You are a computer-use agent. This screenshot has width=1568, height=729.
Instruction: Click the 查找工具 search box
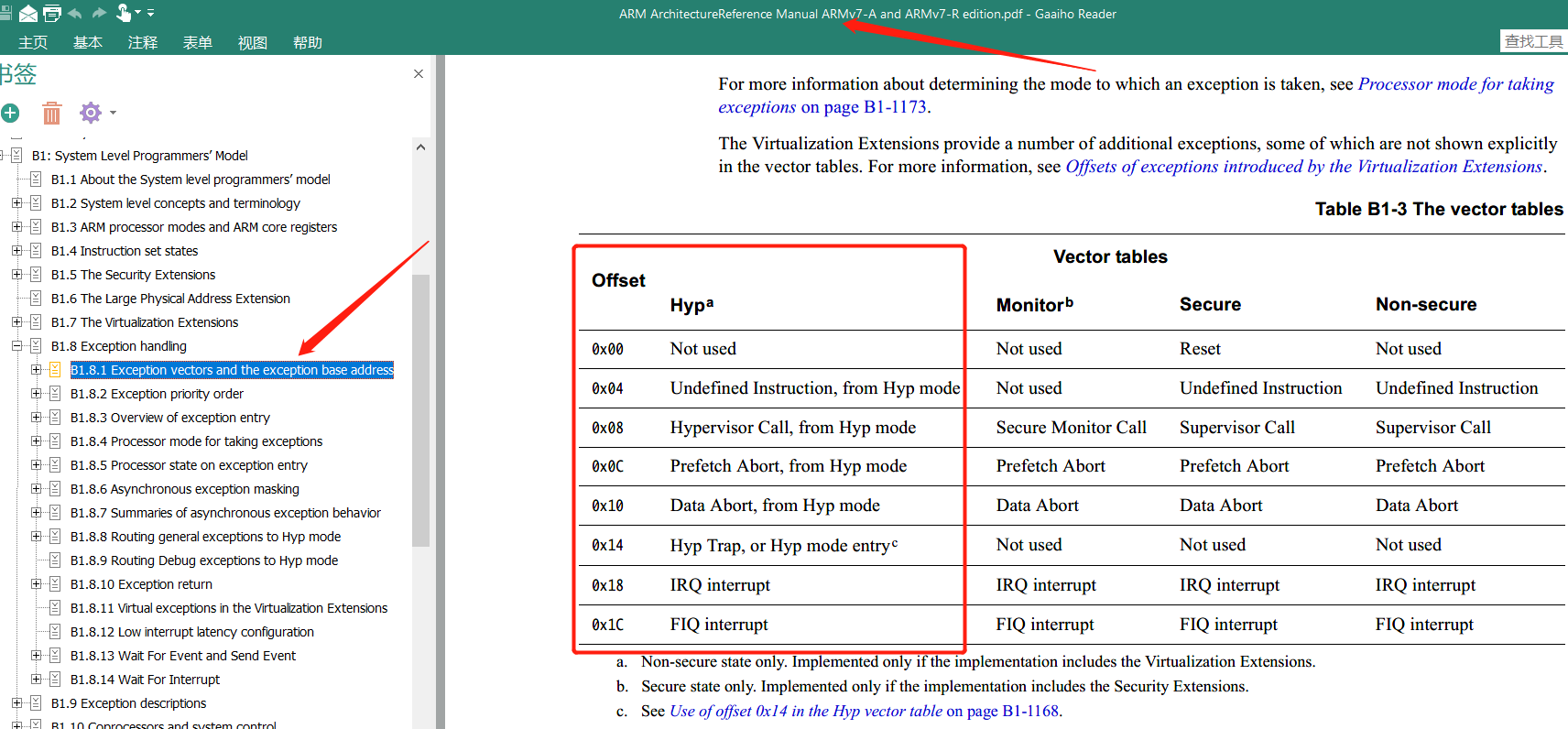pos(1534,41)
